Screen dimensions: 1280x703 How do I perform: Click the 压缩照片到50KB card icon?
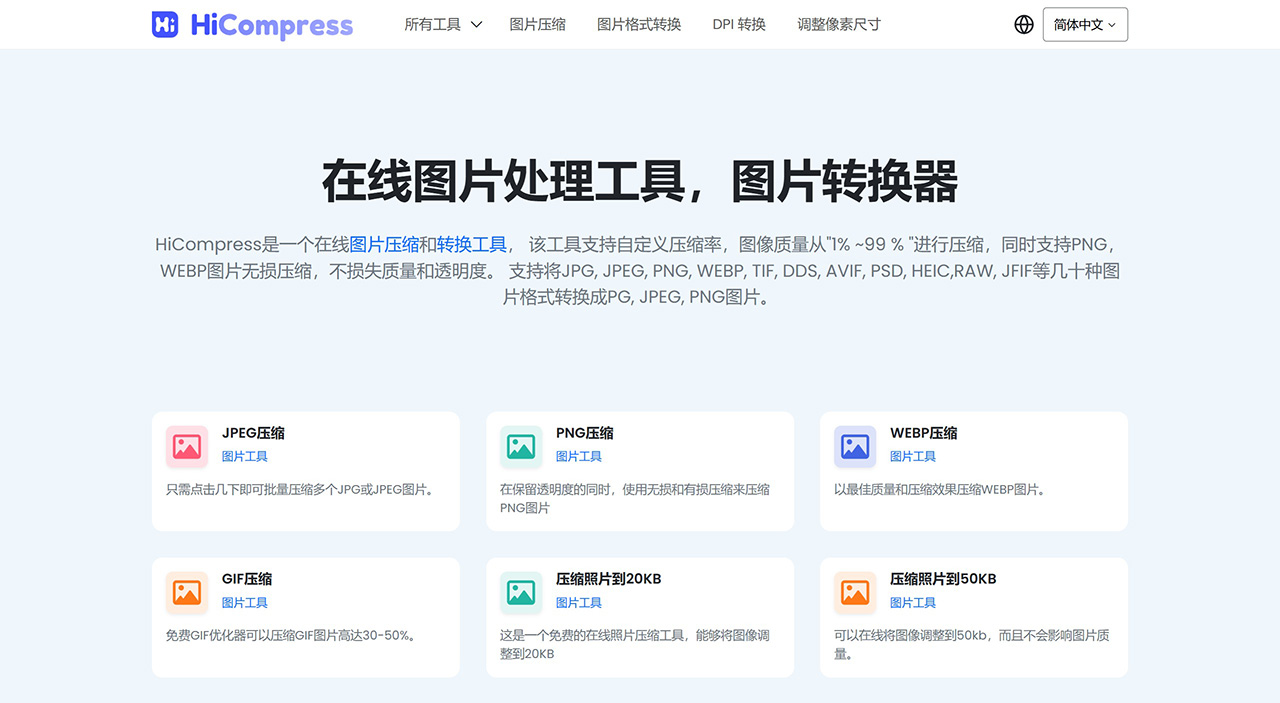(x=854, y=592)
